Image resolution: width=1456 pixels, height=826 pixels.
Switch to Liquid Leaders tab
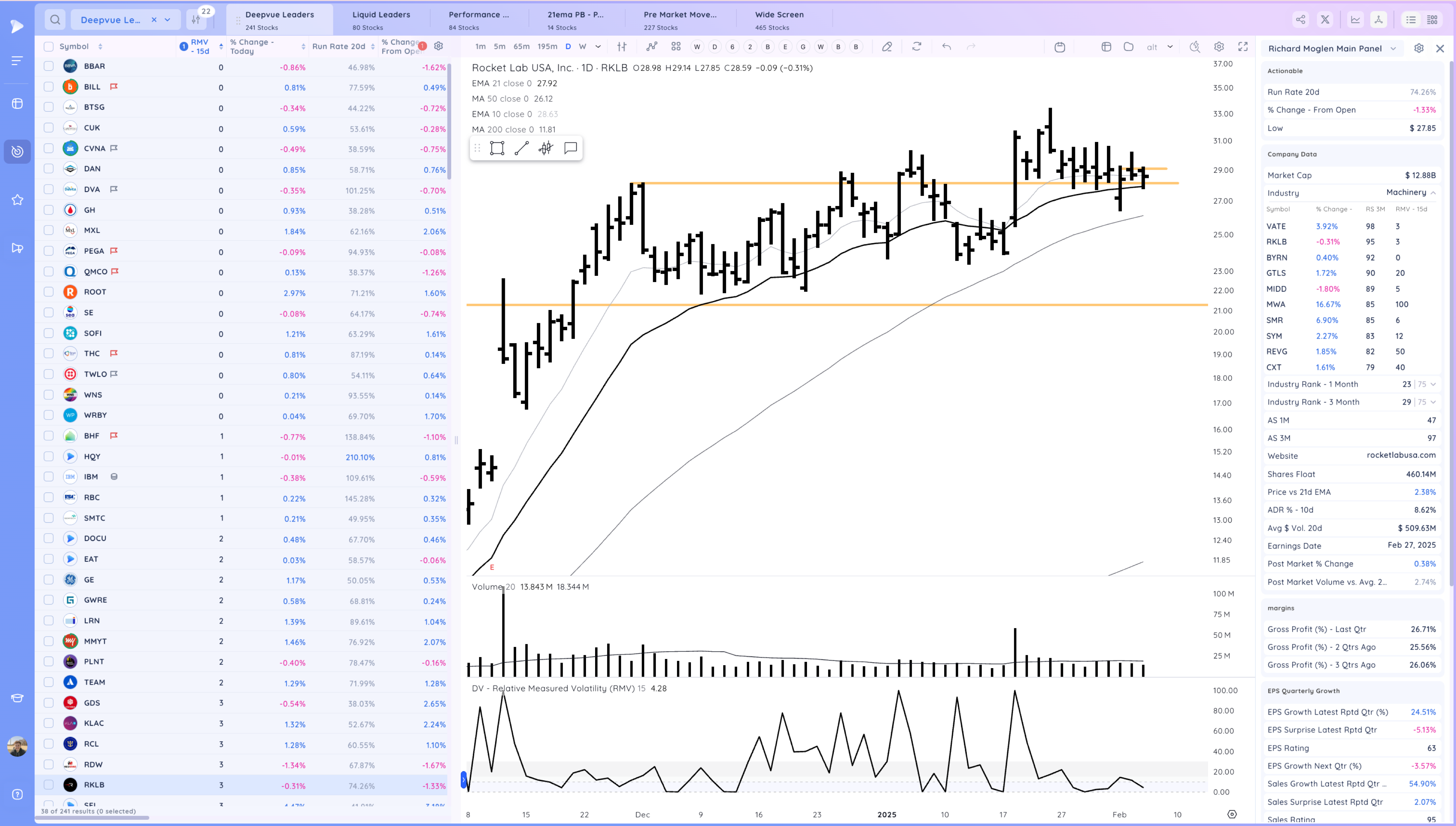coord(381,20)
